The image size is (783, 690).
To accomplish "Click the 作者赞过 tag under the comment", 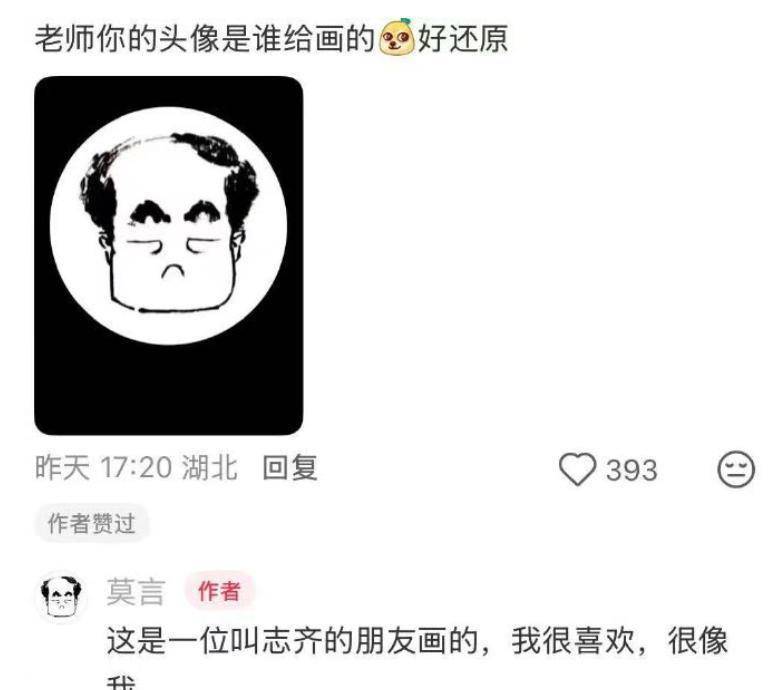I will pyautogui.click(x=91, y=523).
